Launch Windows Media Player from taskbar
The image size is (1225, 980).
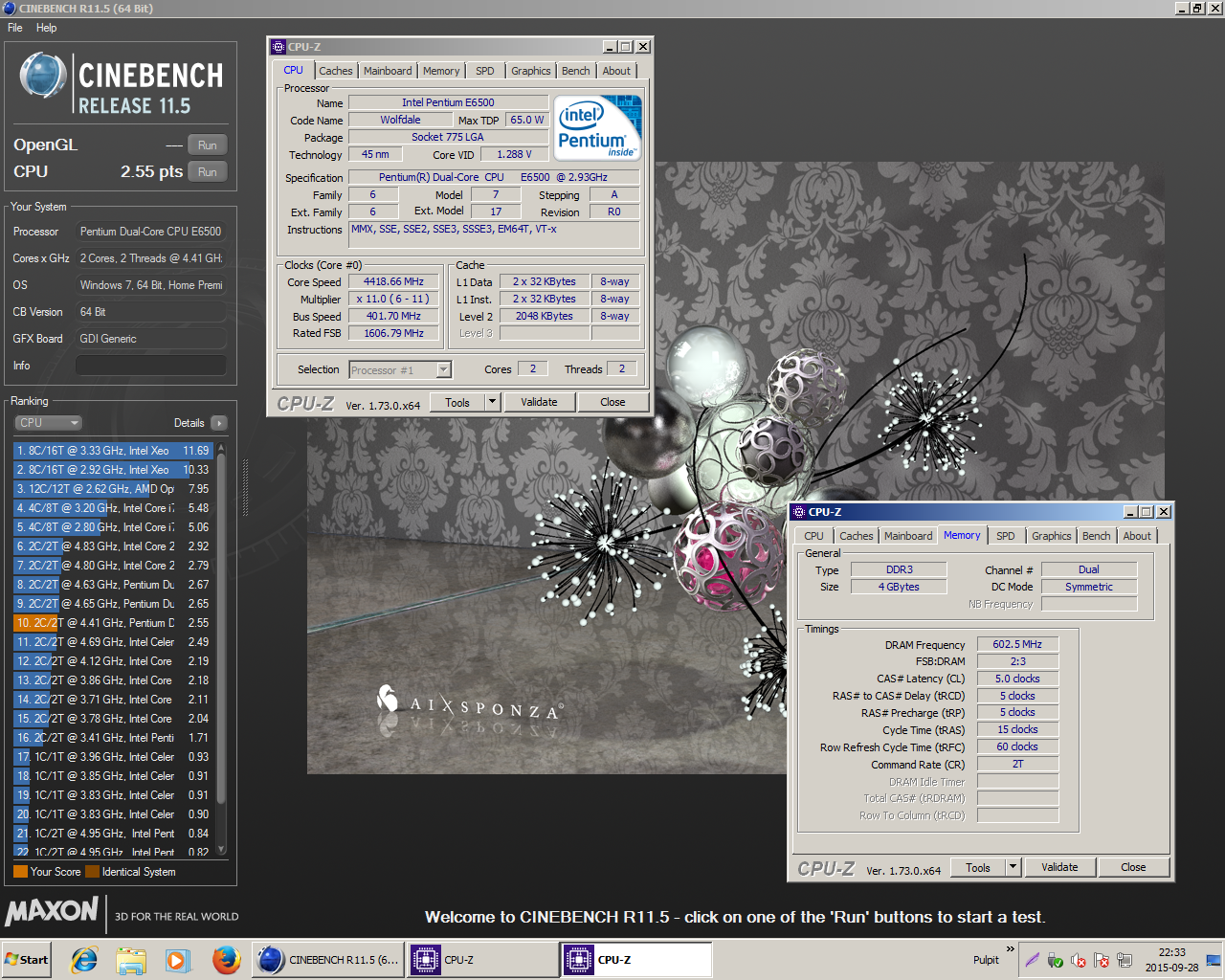(178, 960)
